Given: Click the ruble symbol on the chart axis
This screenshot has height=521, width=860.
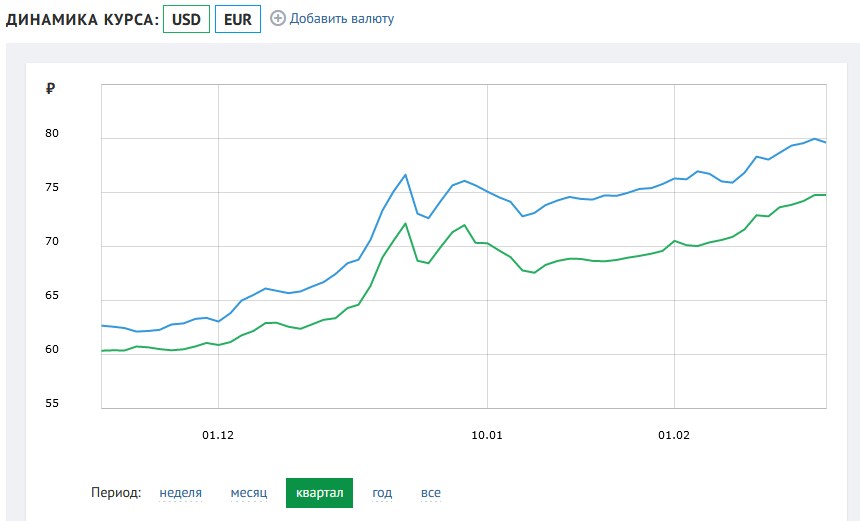Looking at the screenshot, I should [50, 89].
